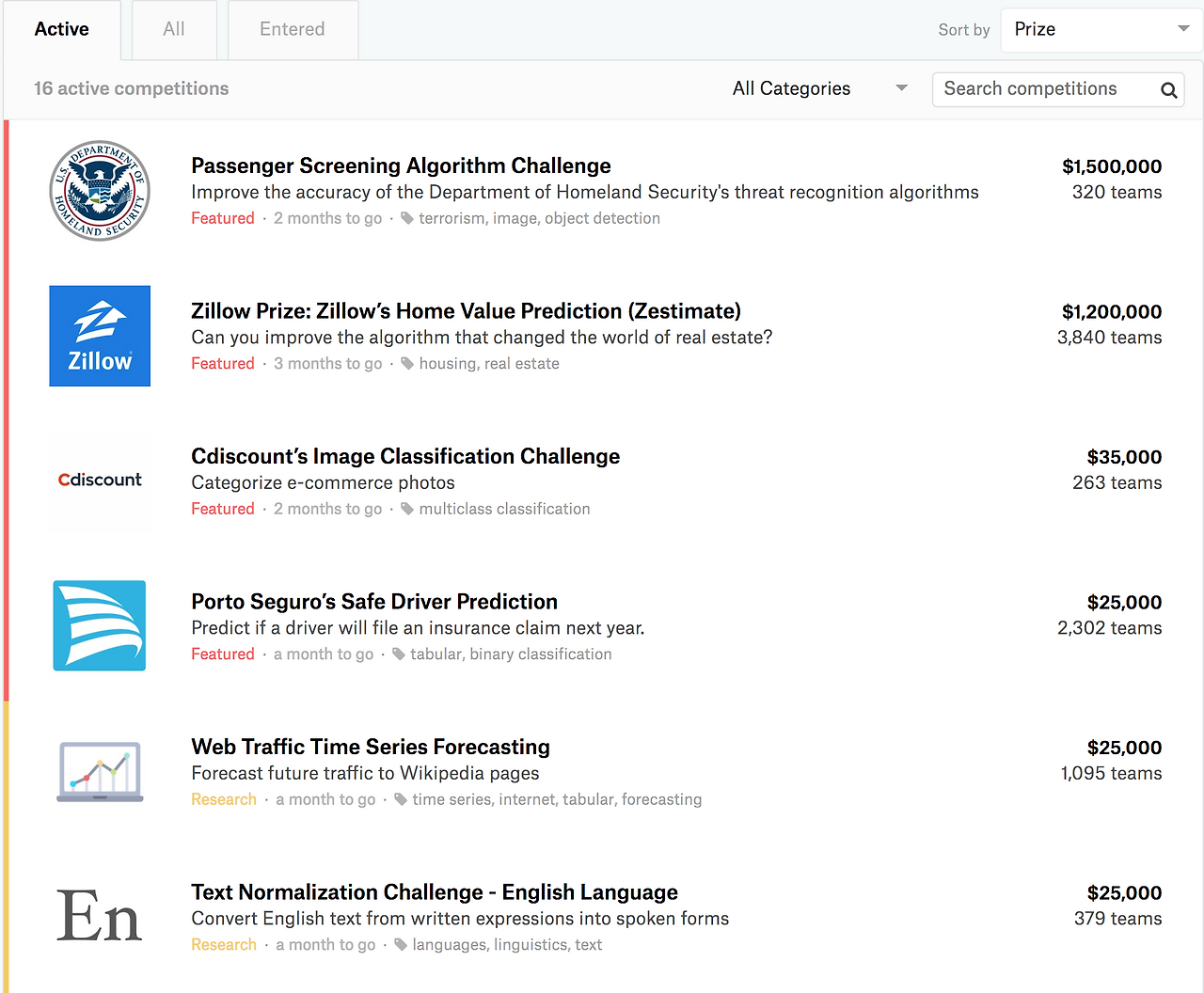Click the Cdiscount logo
The height and width of the screenshot is (993, 1204).
[x=100, y=481]
